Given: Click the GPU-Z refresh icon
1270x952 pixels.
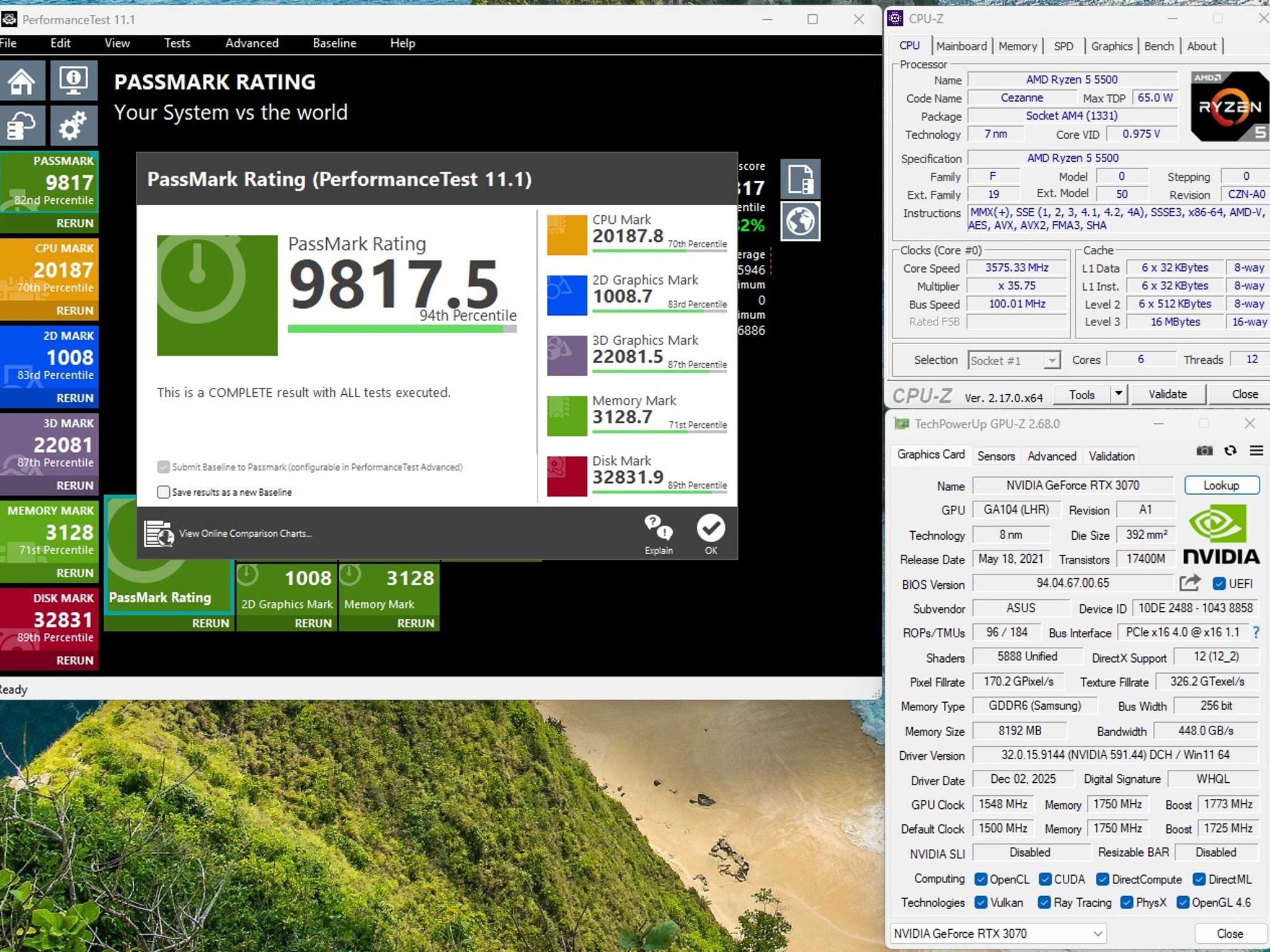Looking at the screenshot, I should [1230, 451].
